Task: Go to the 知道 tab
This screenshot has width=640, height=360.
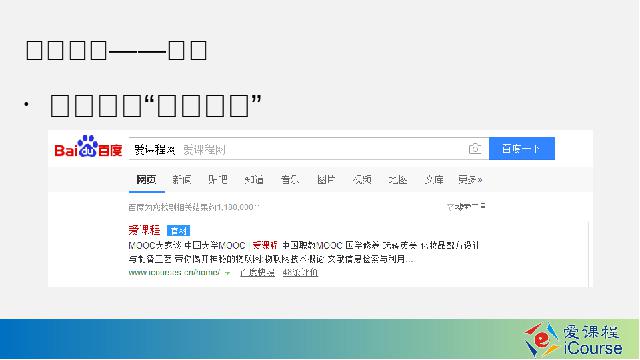Action: [x=253, y=180]
